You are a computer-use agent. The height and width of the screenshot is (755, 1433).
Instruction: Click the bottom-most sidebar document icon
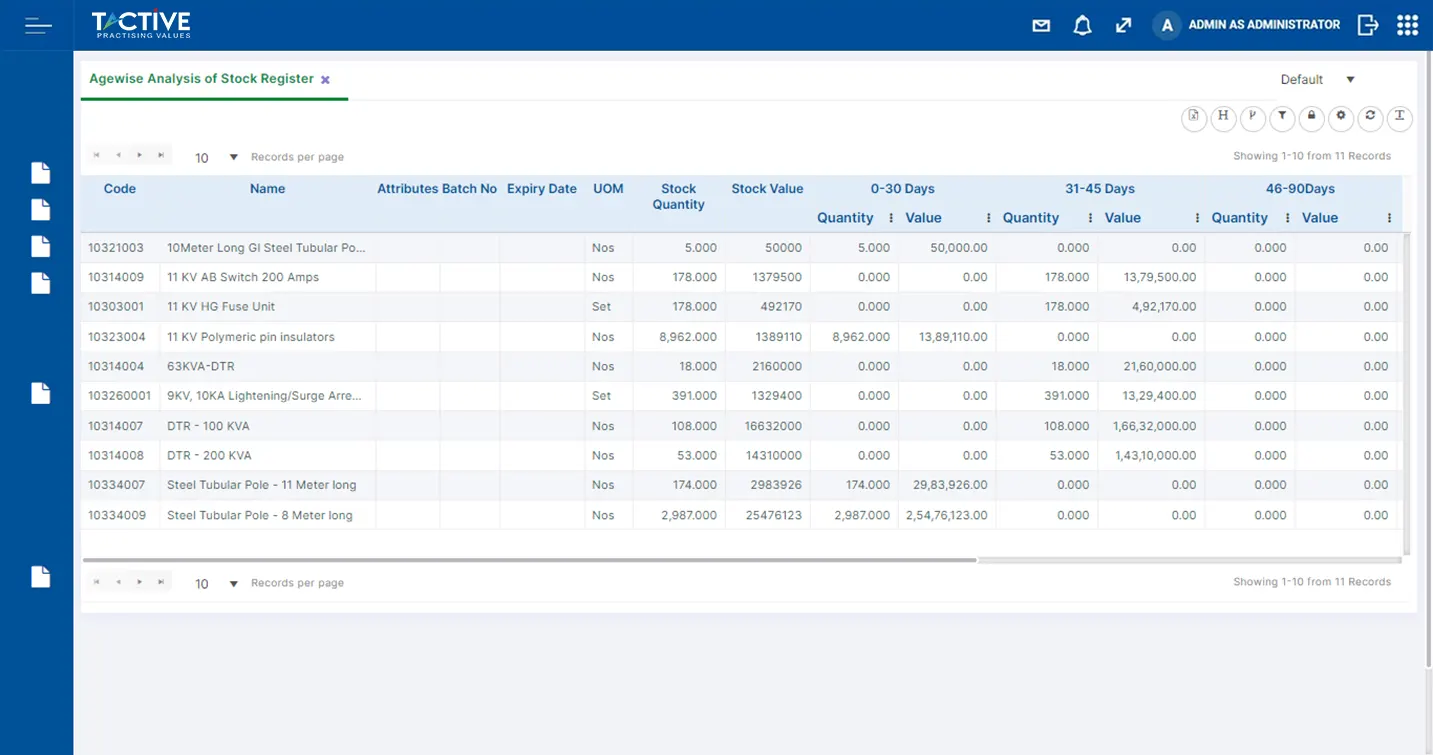coord(40,577)
